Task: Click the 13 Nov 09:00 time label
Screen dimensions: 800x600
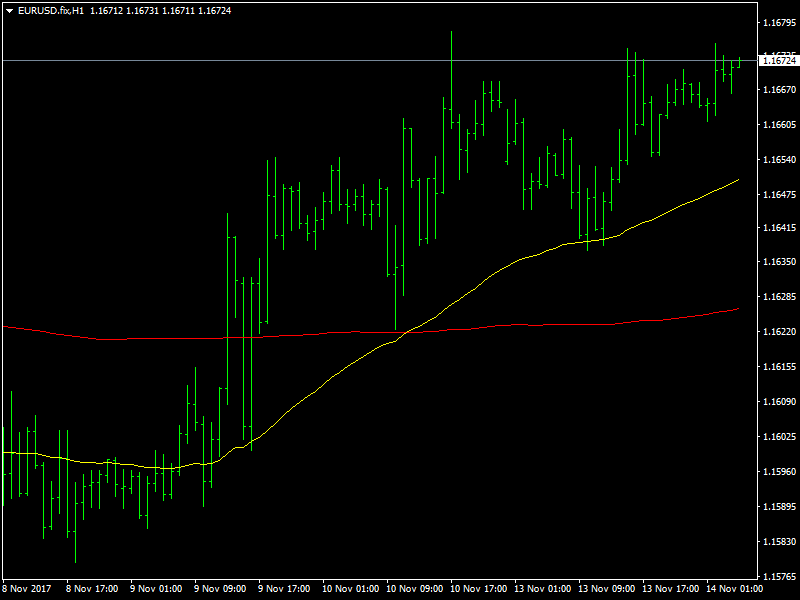Action: click(607, 589)
